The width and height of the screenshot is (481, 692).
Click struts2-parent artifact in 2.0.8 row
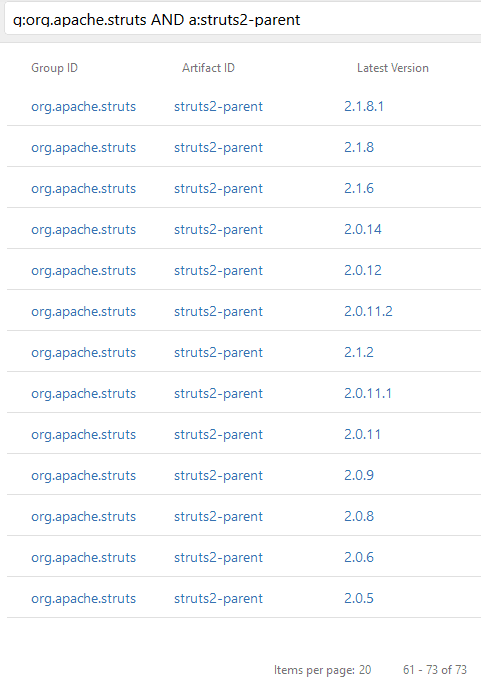pos(218,517)
